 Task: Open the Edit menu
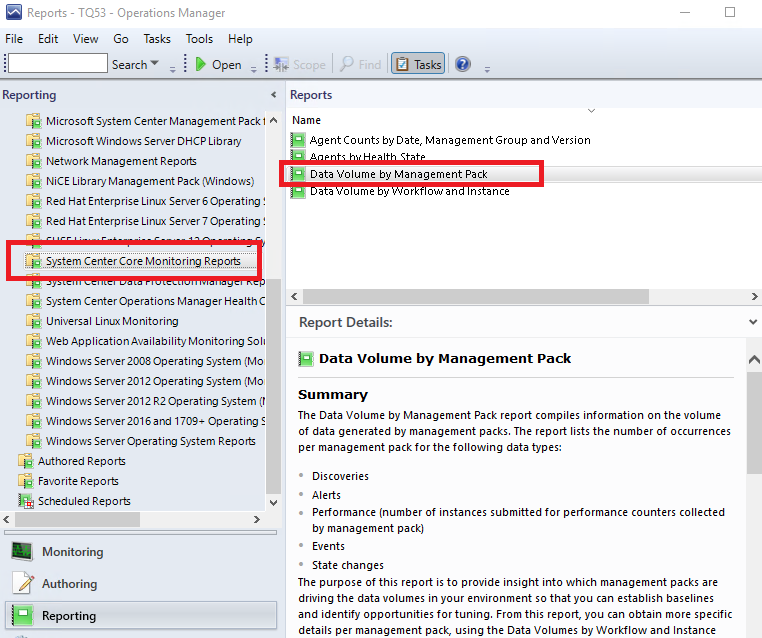(48, 39)
